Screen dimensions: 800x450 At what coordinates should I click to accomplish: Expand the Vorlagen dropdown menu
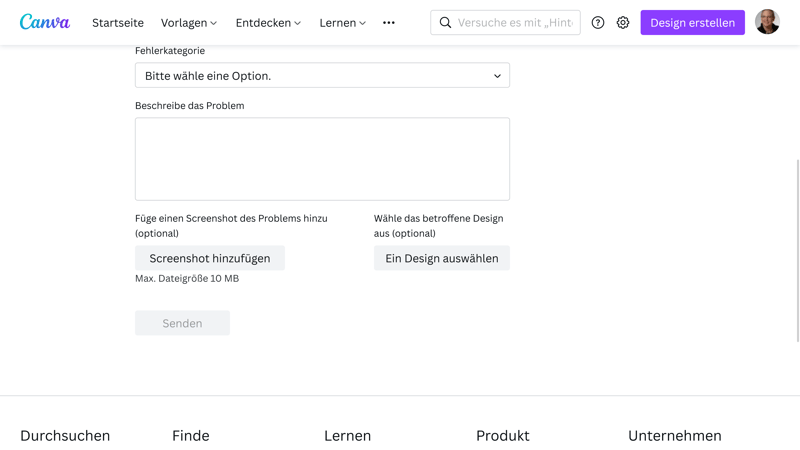click(189, 22)
